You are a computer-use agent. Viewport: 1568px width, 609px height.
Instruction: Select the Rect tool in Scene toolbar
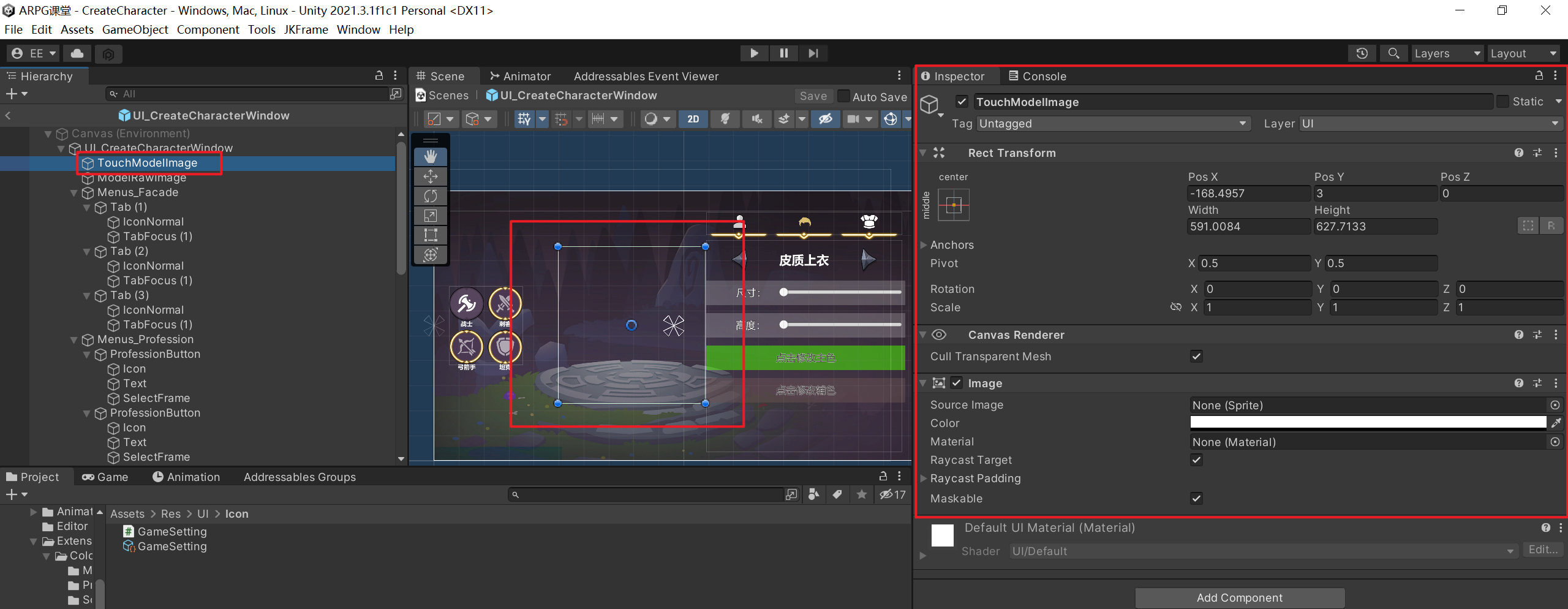431,235
